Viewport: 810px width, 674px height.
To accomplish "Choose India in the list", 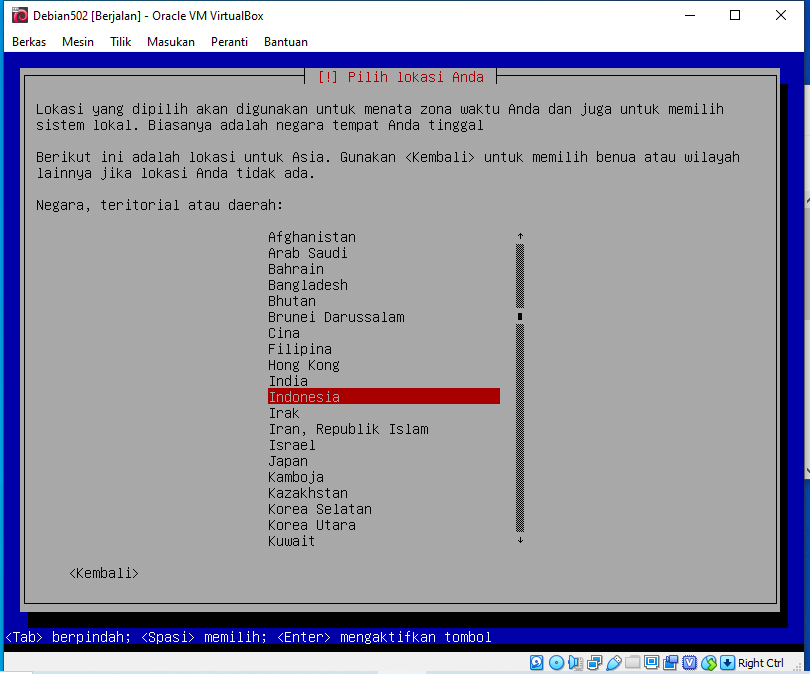I will (384, 381).
